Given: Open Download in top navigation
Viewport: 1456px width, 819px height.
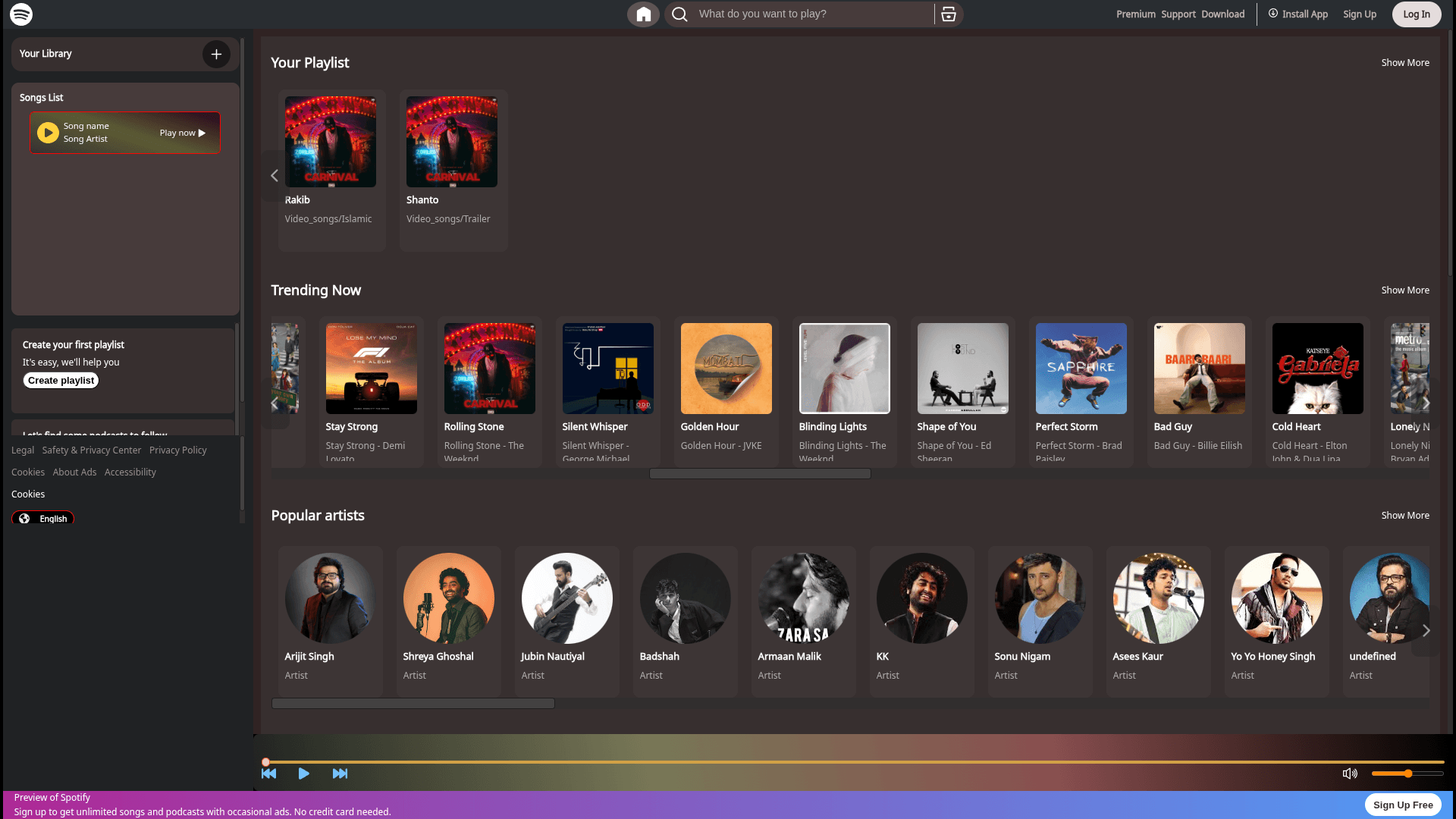Looking at the screenshot, I should coord(1223,14).
